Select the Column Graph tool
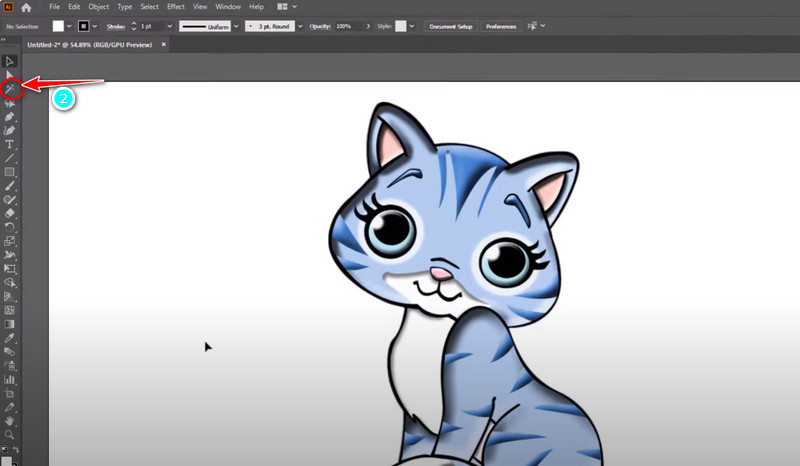The width and height of the screenshot is (800, 466). click(x=9, y=379)
